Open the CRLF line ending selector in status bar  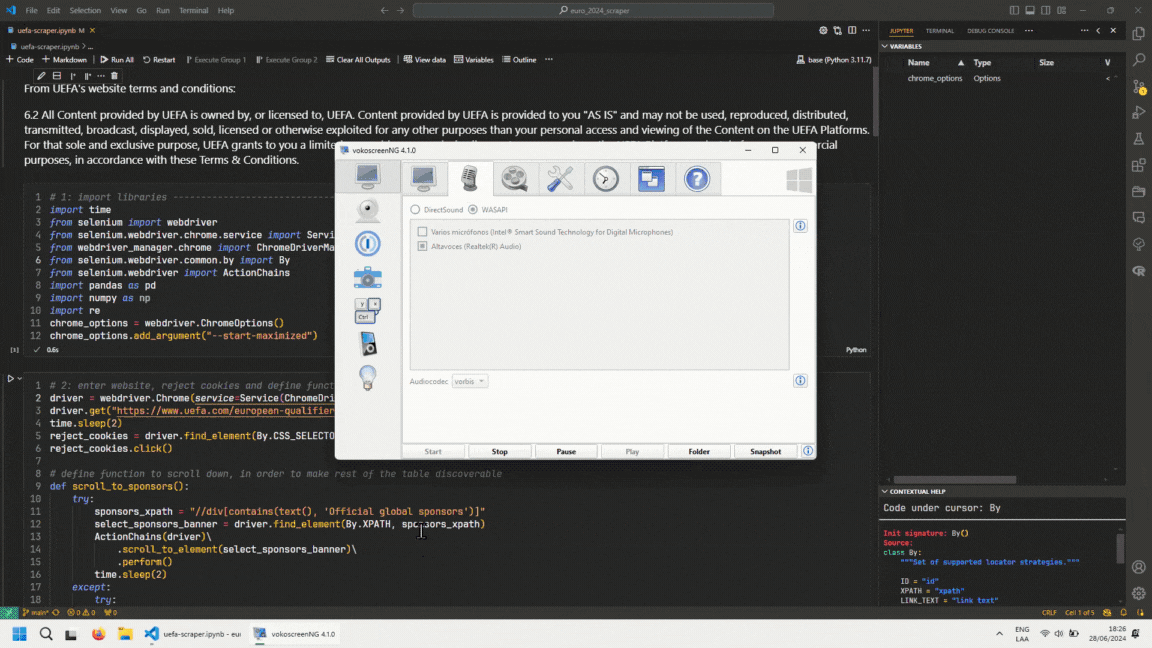pos(1048,612)
